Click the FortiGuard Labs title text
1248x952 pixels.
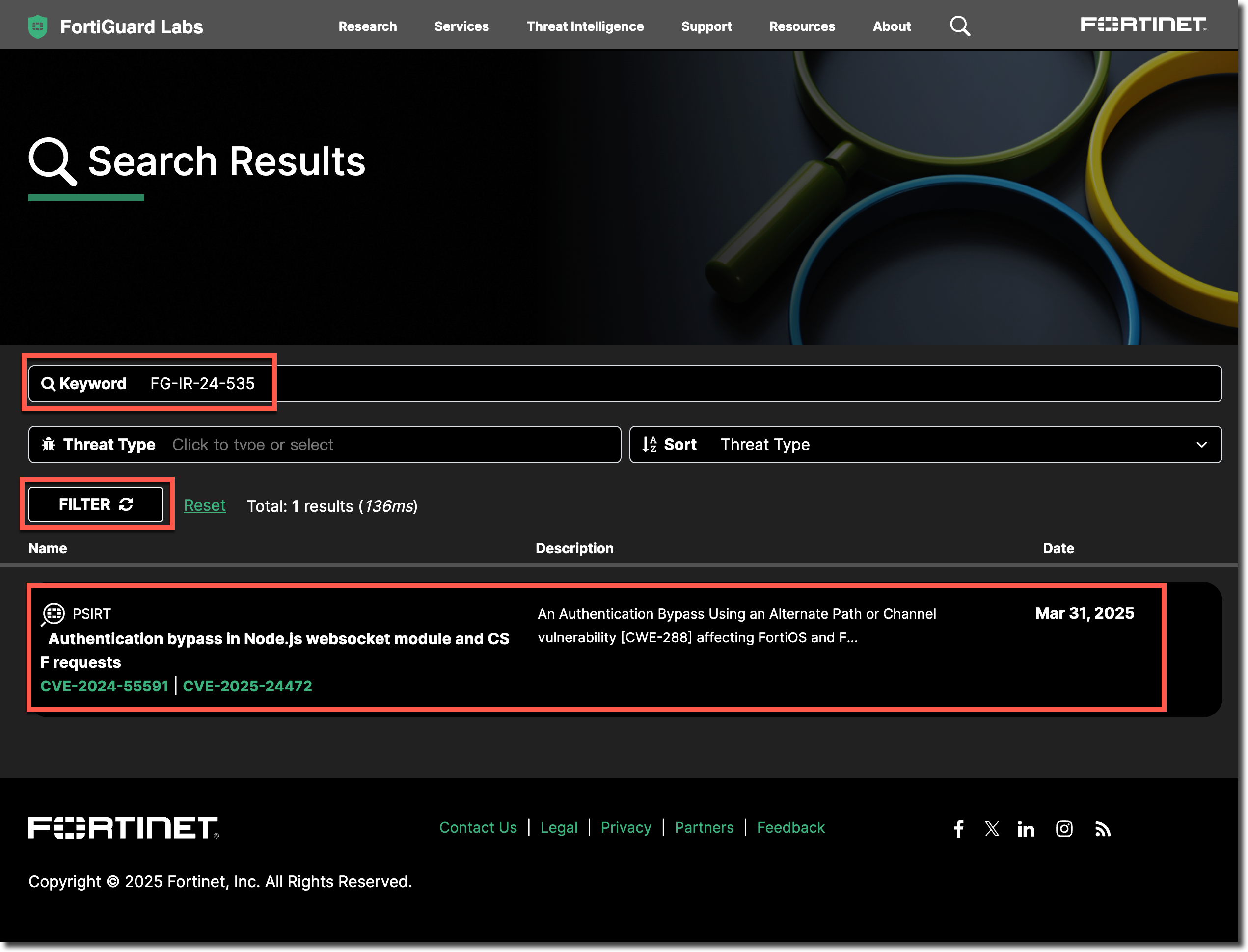132,26
